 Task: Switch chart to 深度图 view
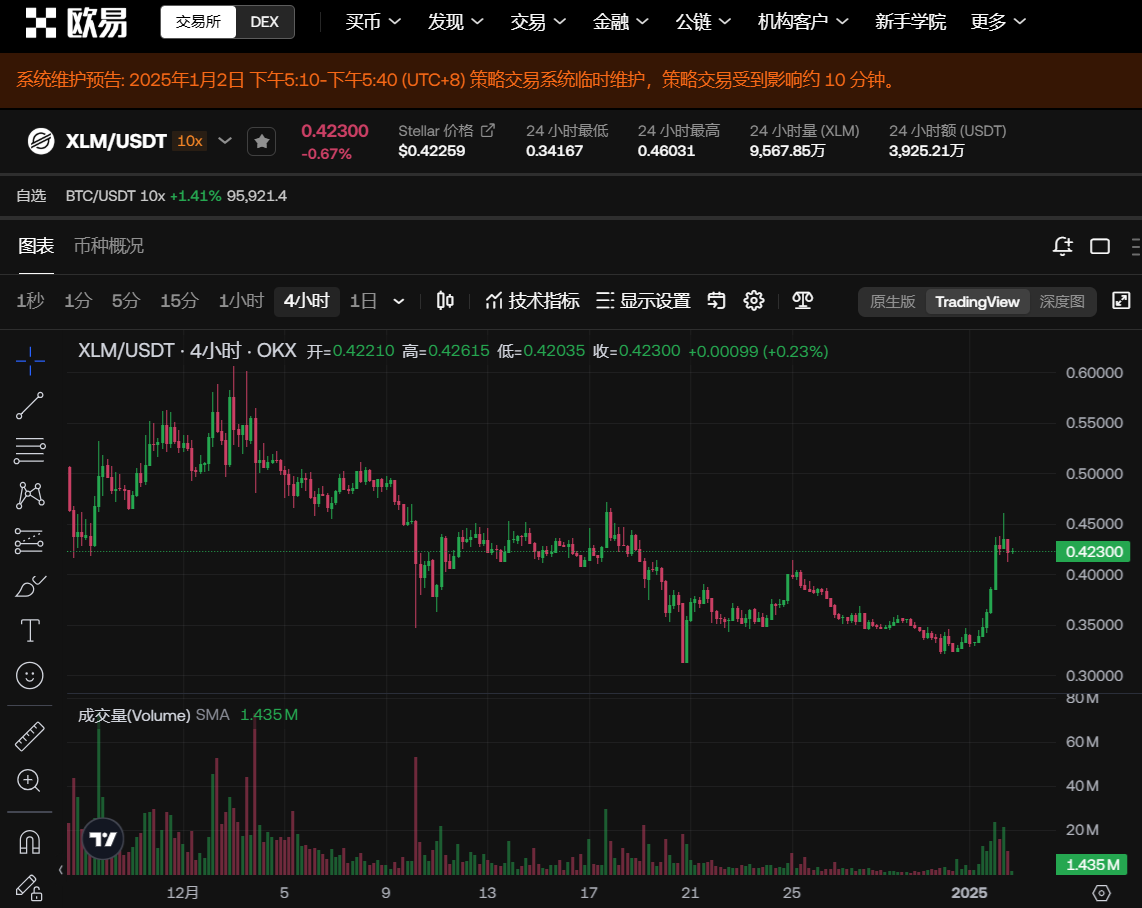(1061, 302)
